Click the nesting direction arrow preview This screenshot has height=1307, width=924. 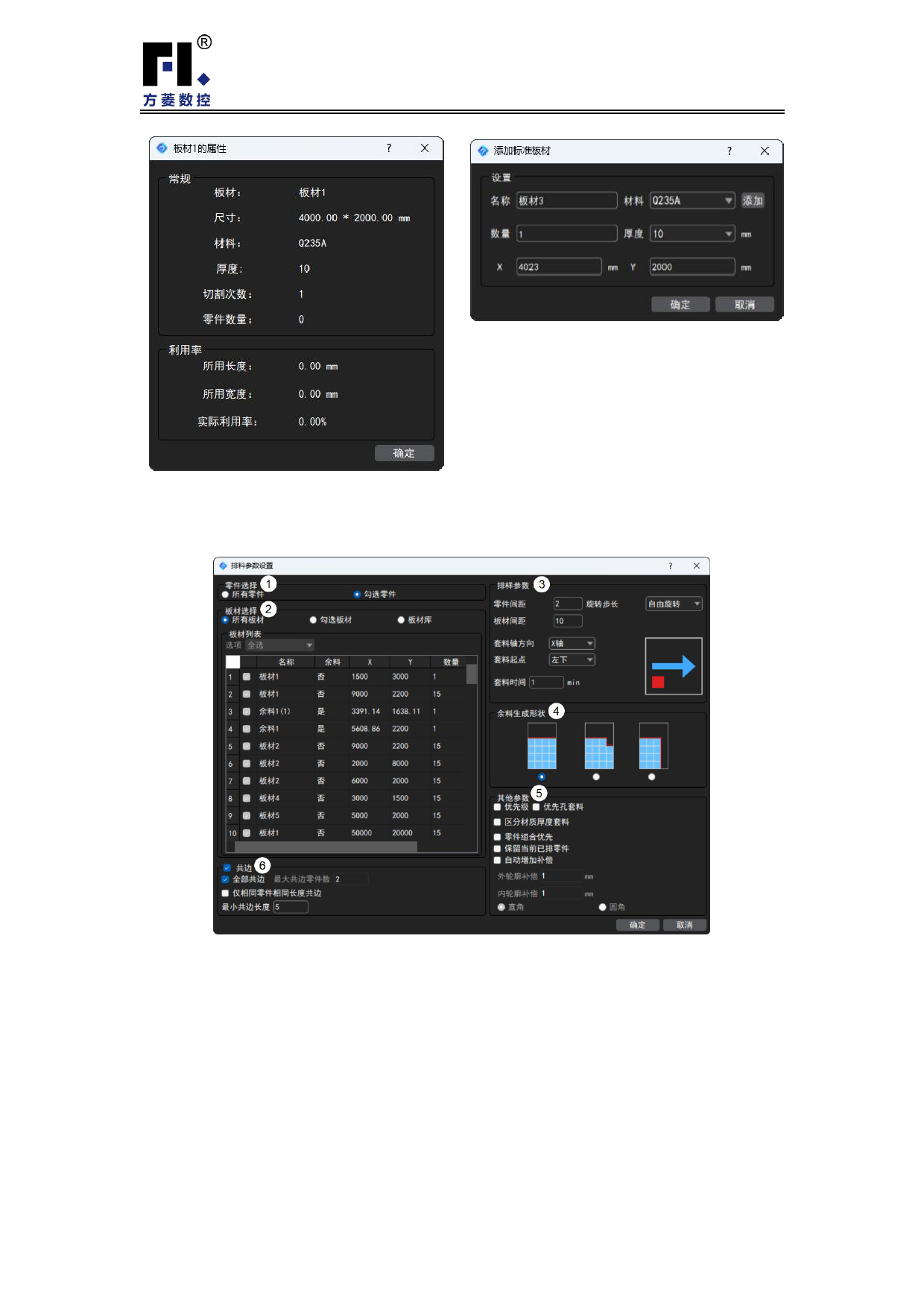(673, 666)
